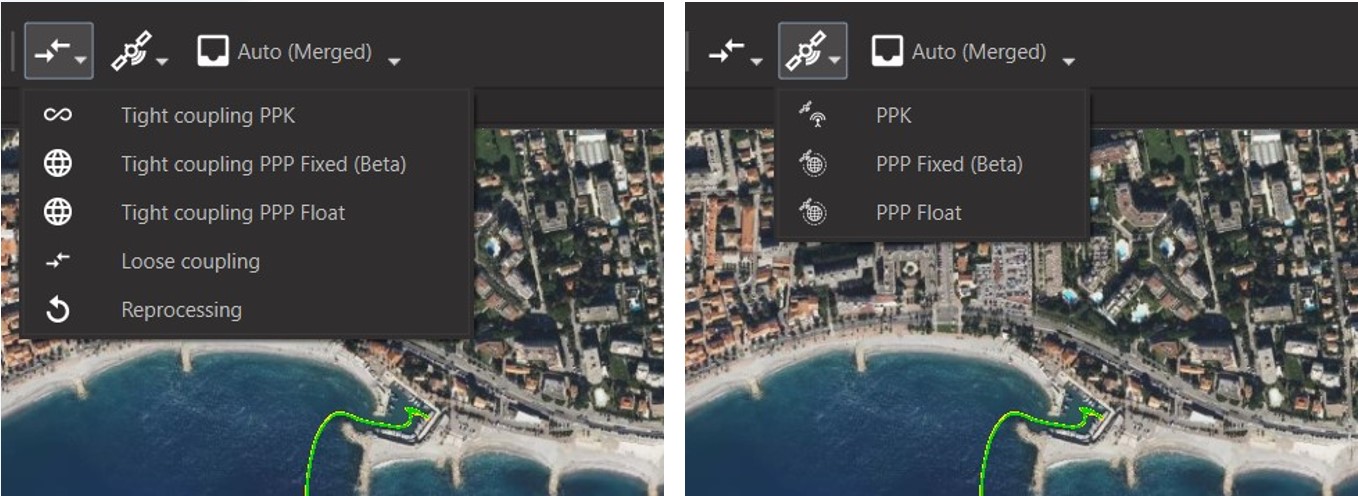1358x496 pixels.
Task: Choose Tight coupling PPP Fixed (Beta)
Action: (246, 164)
